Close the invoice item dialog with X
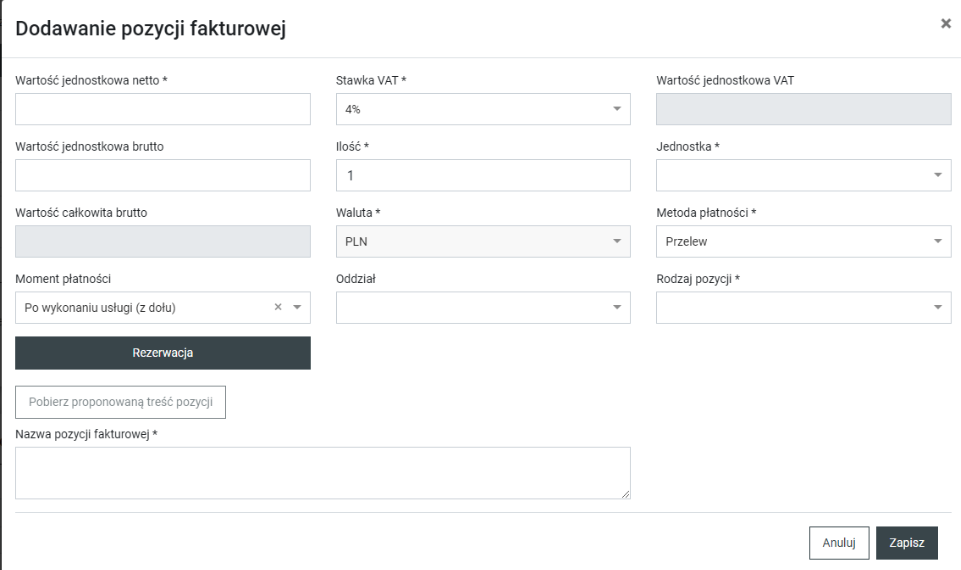This screenshot has height=570, width=961. [x=945, y=23]
